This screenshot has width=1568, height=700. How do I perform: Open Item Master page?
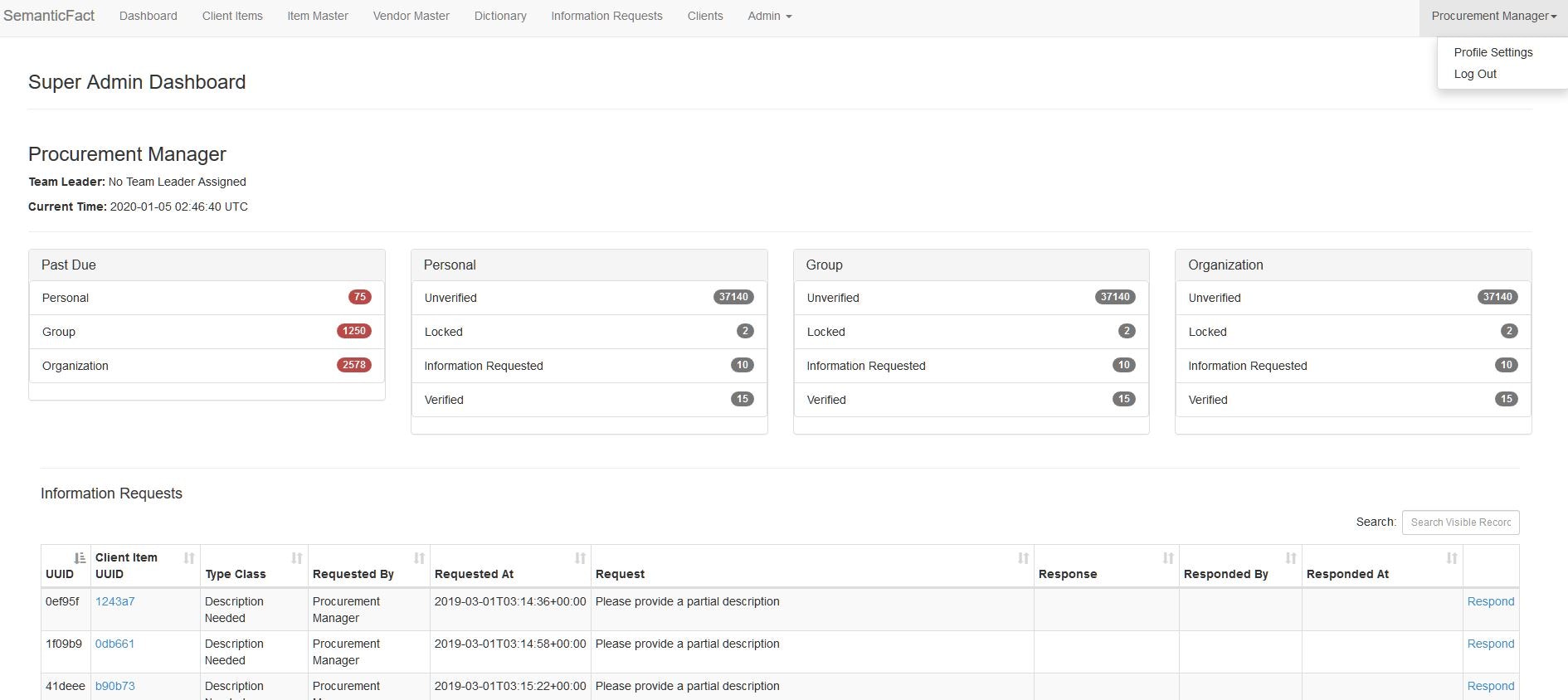[x=318, y=16]
